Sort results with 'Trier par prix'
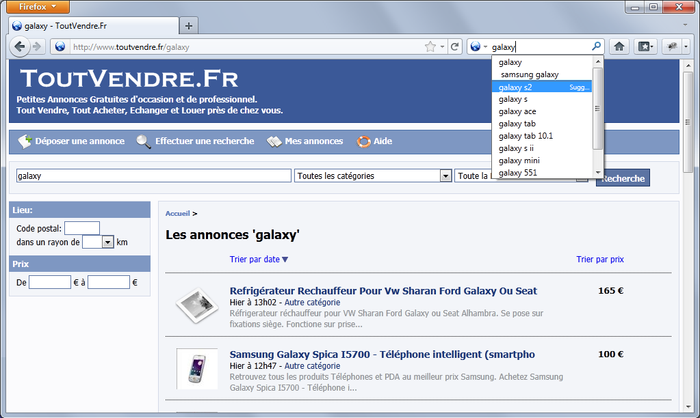This screenshot has height=418, width=700. (600, 259)
